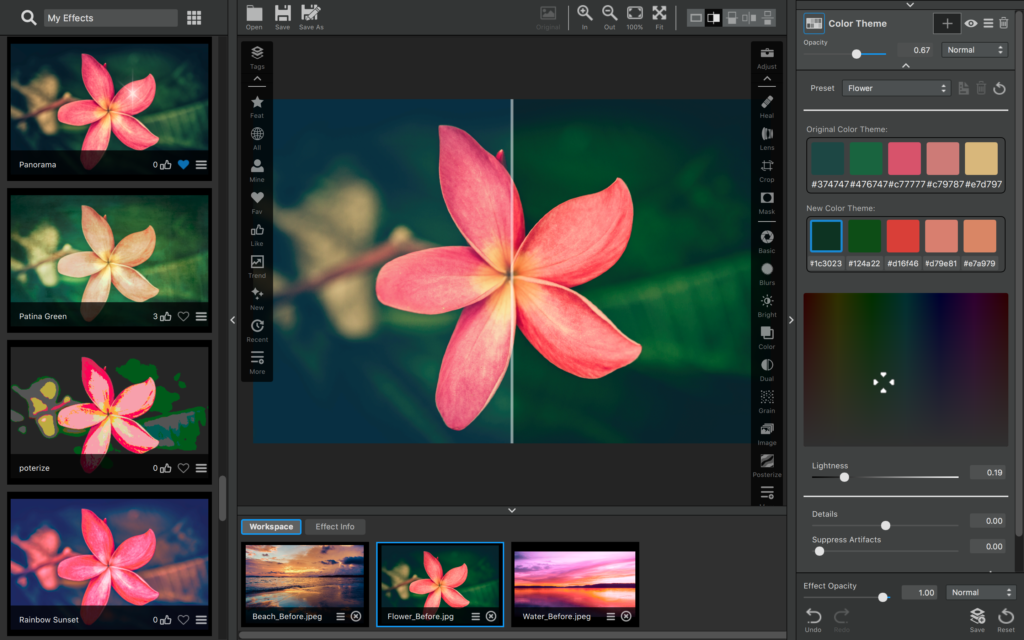Select the Trend category icon
This screenshot has width=1024, height=640.
[x=257, y=266]
